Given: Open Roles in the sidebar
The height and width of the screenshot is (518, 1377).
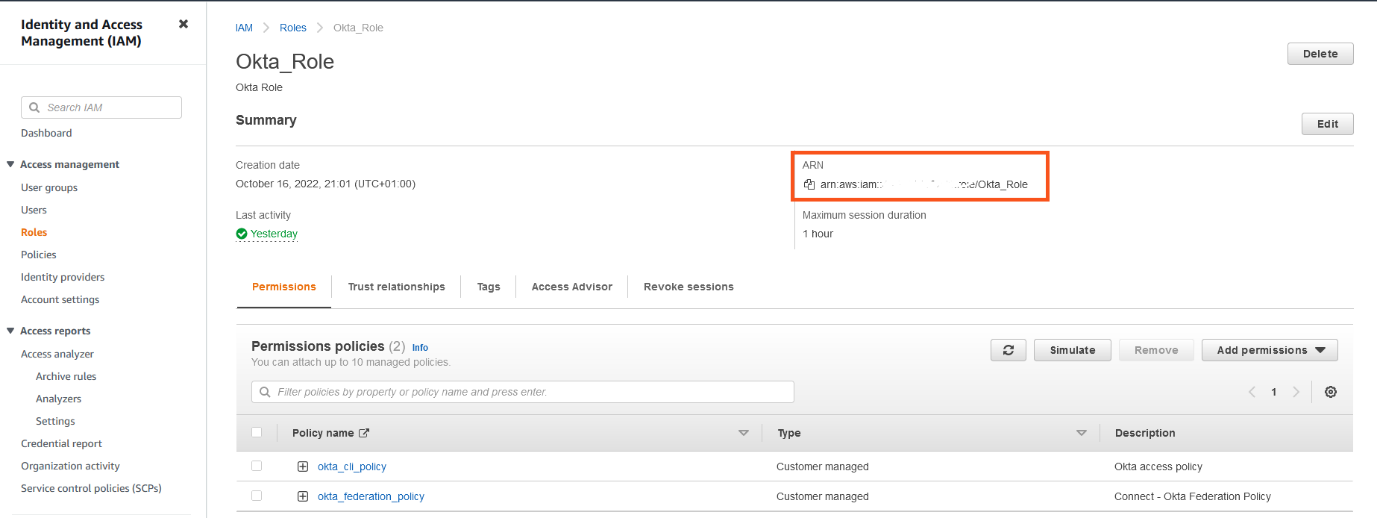Looking at the screenshot, I should [x=34, y=232].
